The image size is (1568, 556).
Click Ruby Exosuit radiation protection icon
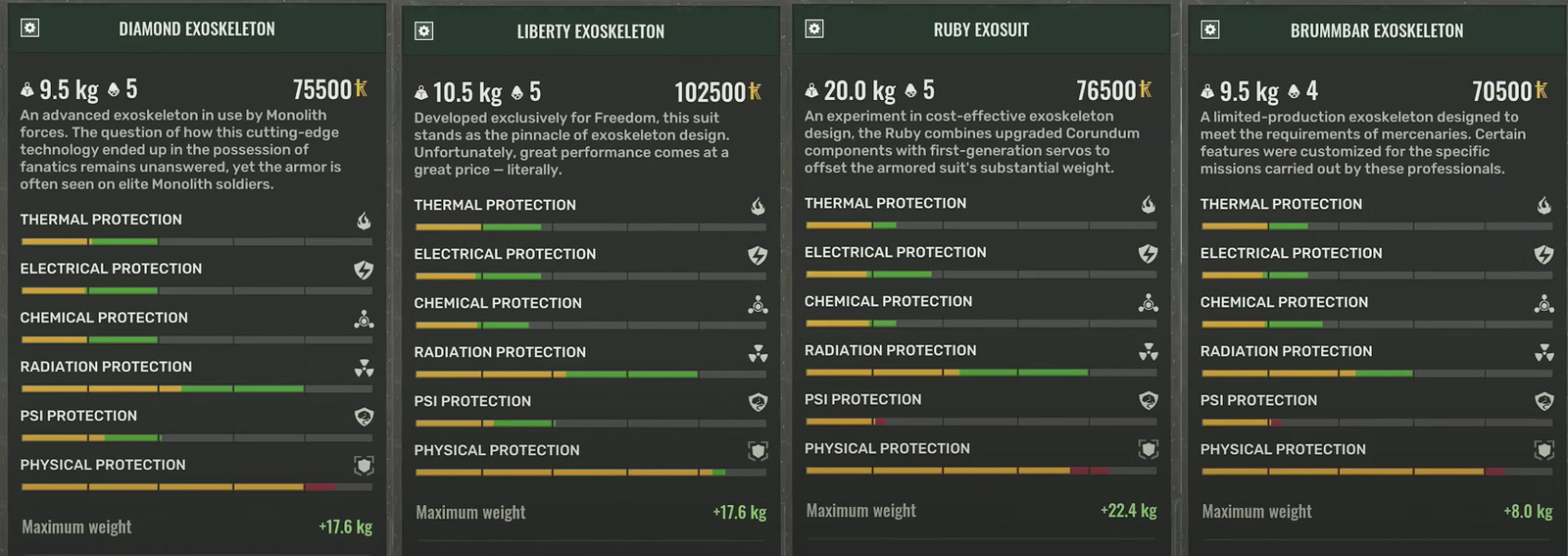(1148, 351)
